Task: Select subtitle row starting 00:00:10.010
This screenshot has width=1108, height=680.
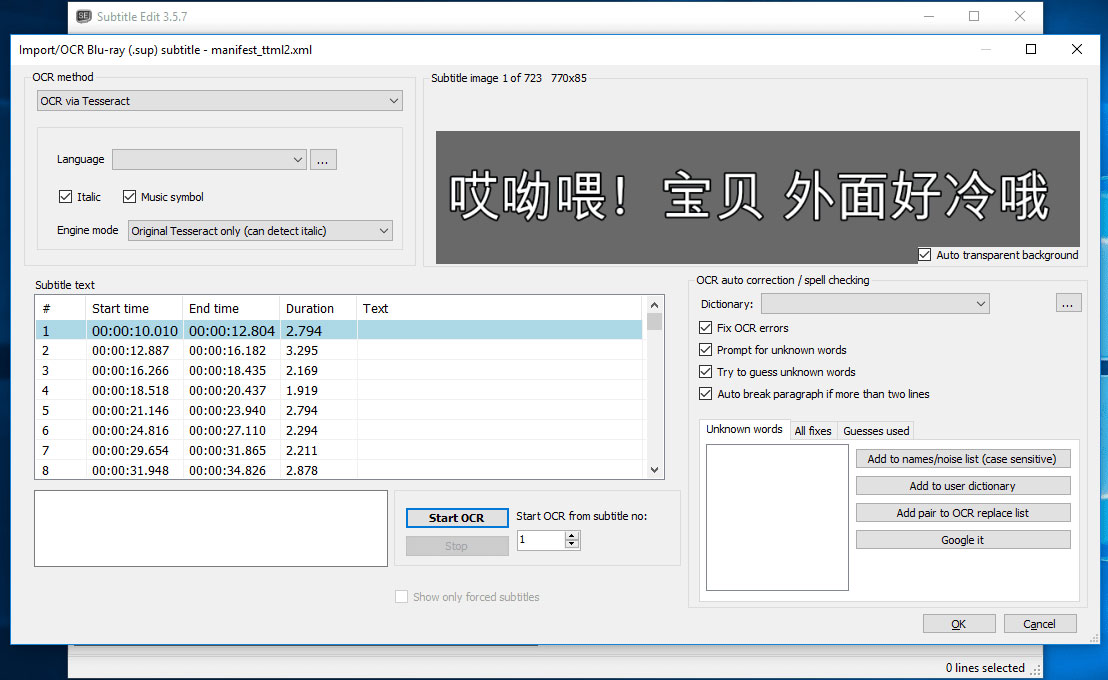Action: (x=339, y=331)
